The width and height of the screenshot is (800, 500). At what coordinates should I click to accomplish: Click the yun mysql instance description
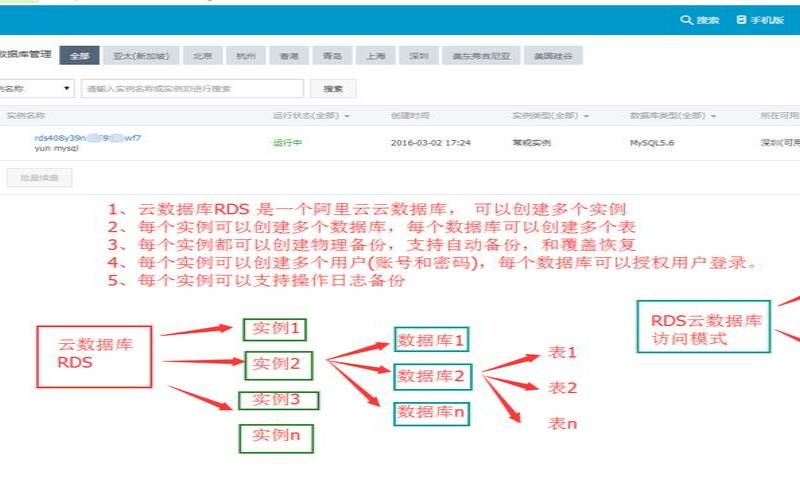click(57, 148)
